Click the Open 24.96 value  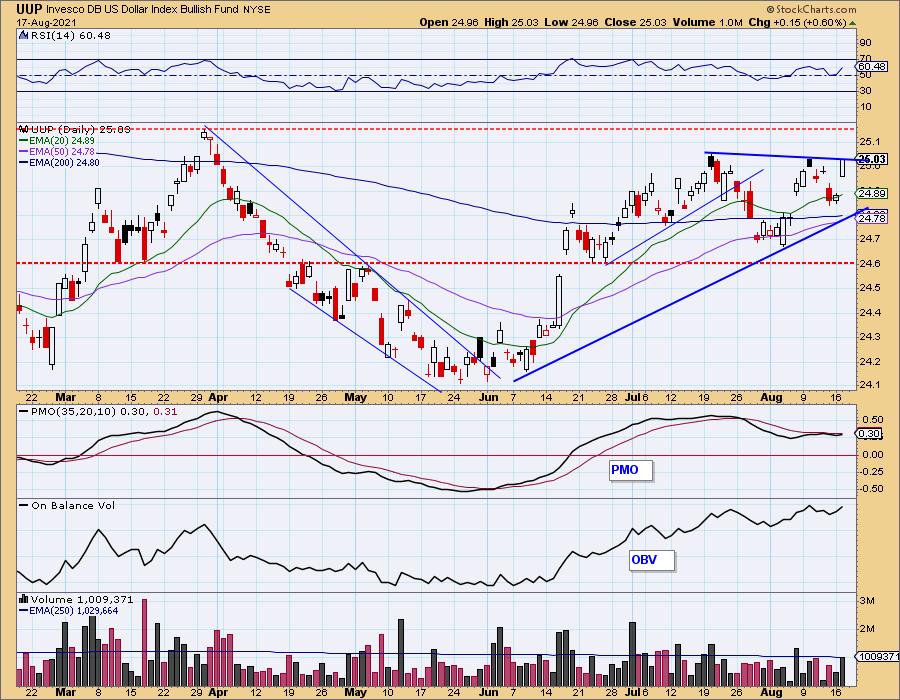pyautogui.click(x=449, y=22)
